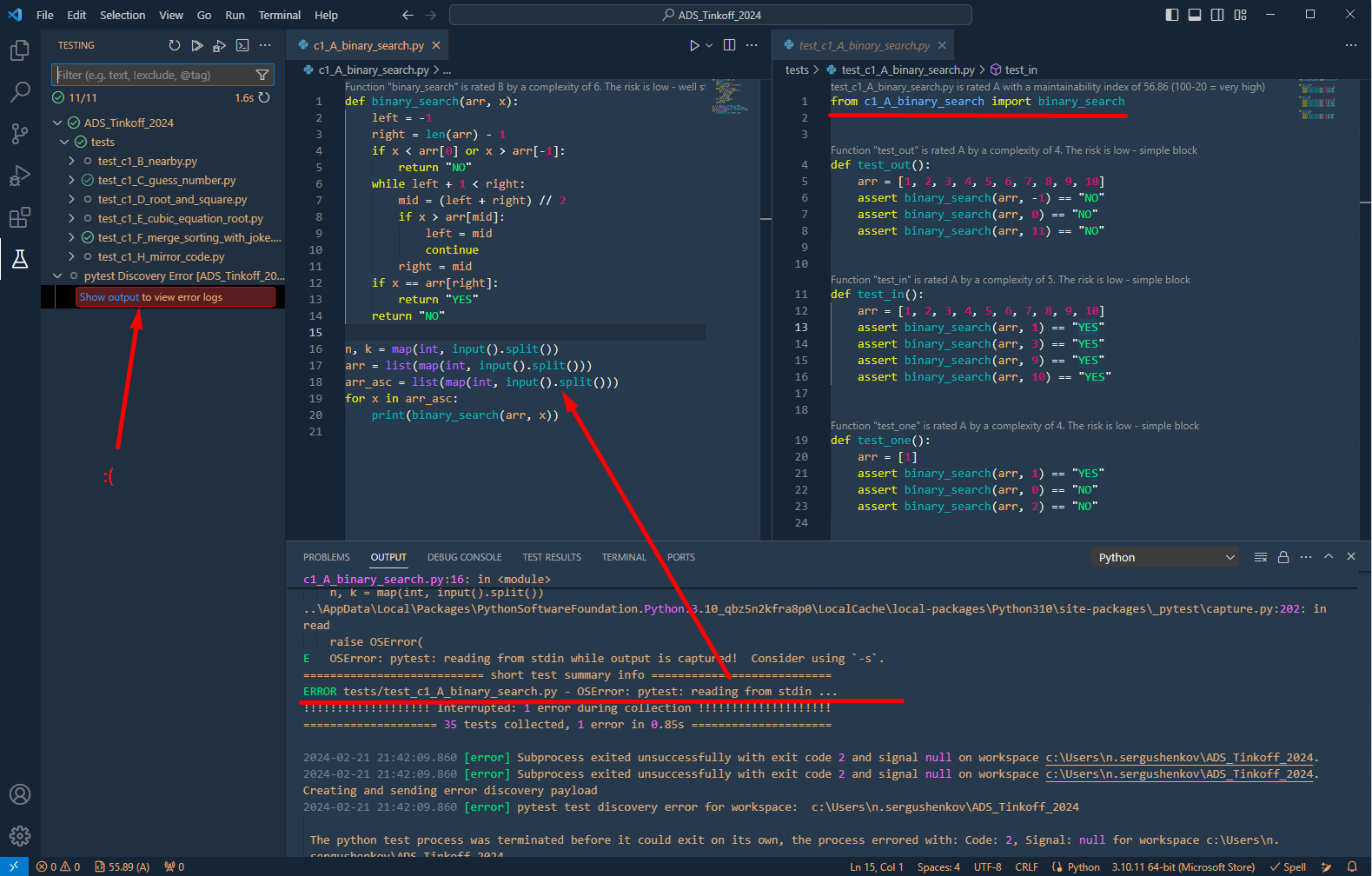Open the Manage gear menu
1372x876 pixels.
pos(19,836)
